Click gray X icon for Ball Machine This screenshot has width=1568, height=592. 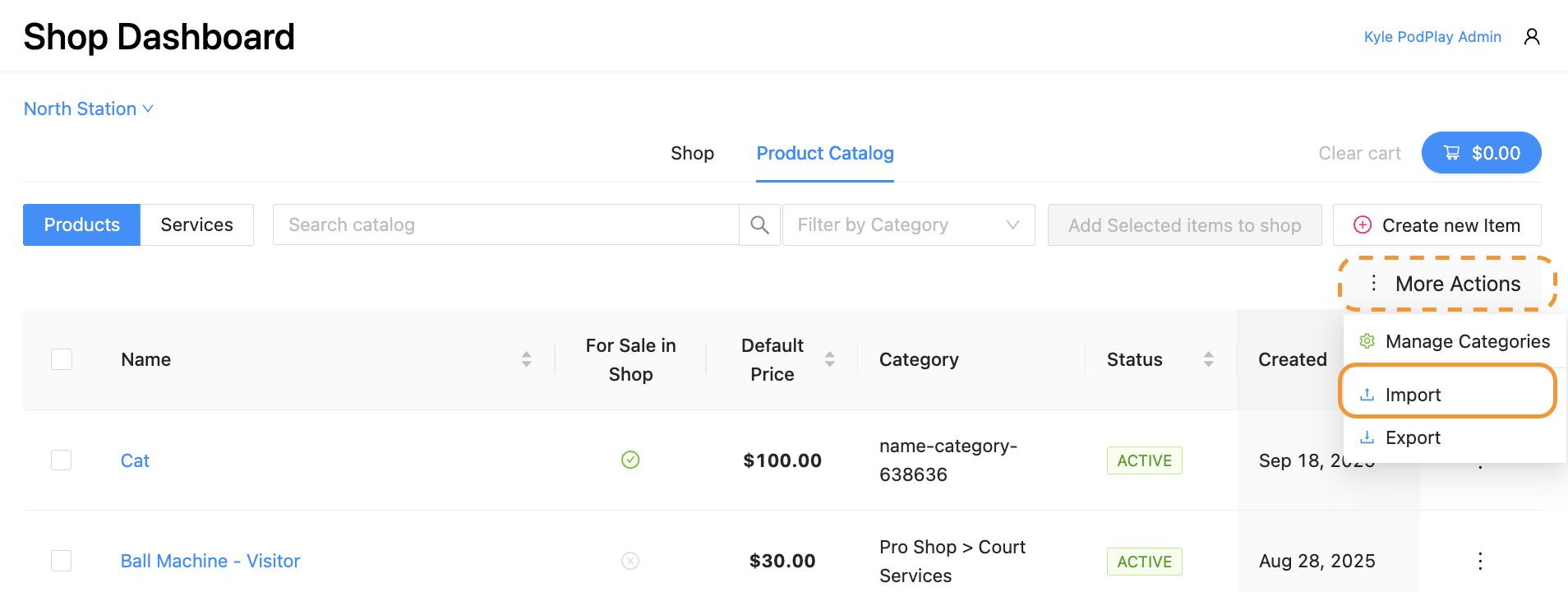[630, 561]
